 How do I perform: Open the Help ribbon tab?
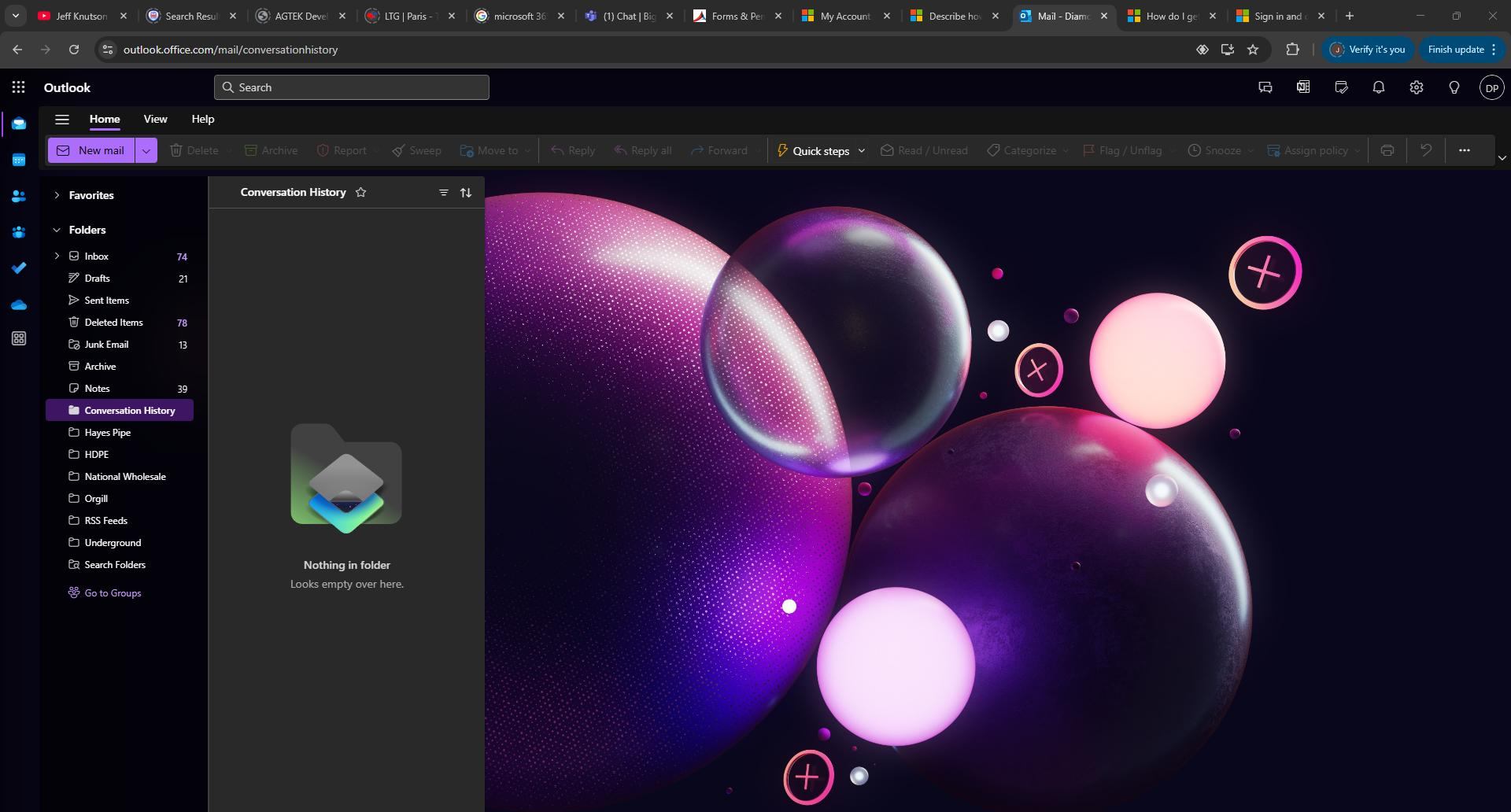(x=203, y=119)
